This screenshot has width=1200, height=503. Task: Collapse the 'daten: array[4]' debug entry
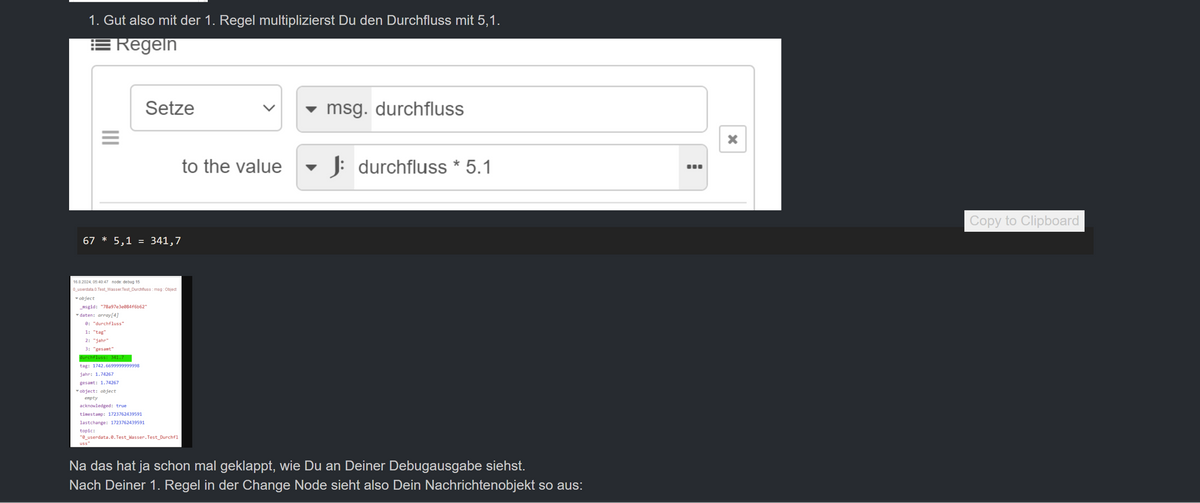(x=77, y=315)
